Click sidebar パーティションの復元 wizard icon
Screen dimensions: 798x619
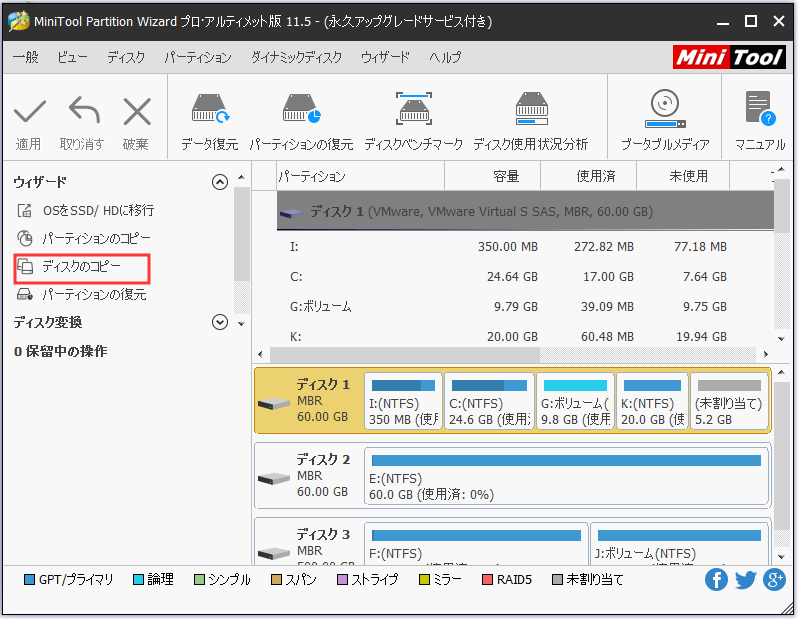pyautogui.click(x=24, y=294)
